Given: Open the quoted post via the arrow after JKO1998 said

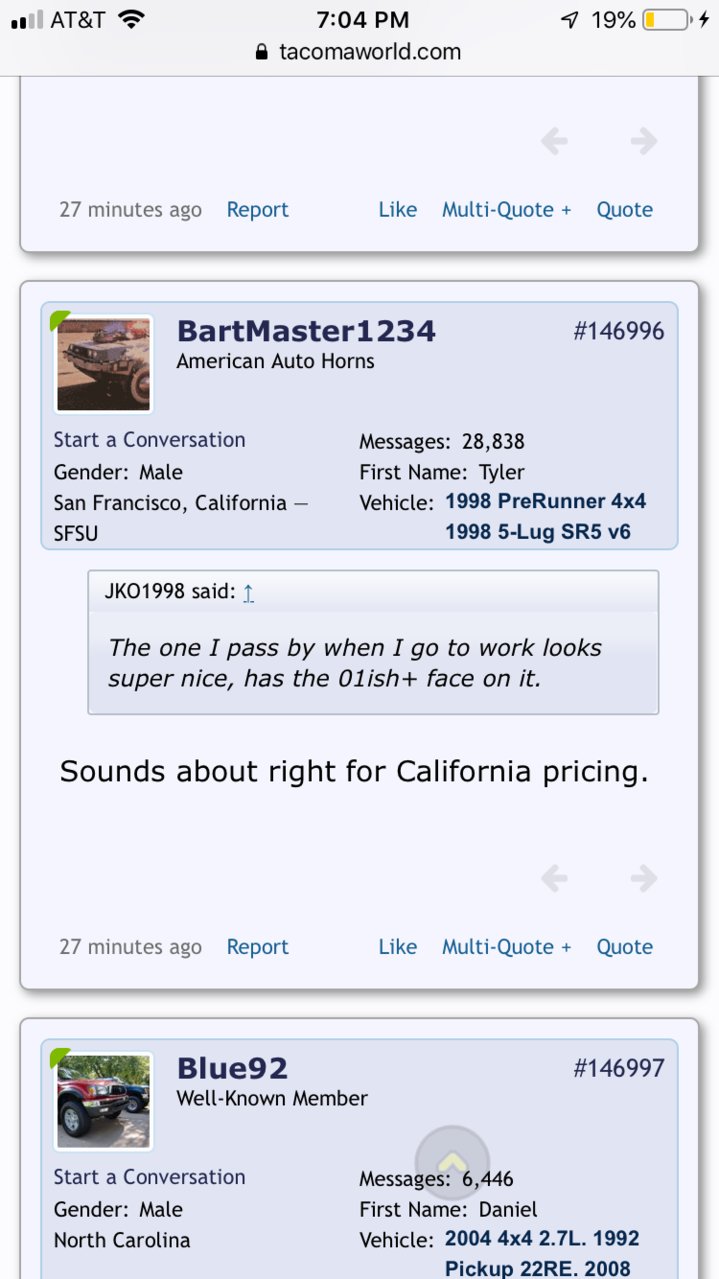Looking at the screenshot, I should pyautogui.click(x=248, y=592).
